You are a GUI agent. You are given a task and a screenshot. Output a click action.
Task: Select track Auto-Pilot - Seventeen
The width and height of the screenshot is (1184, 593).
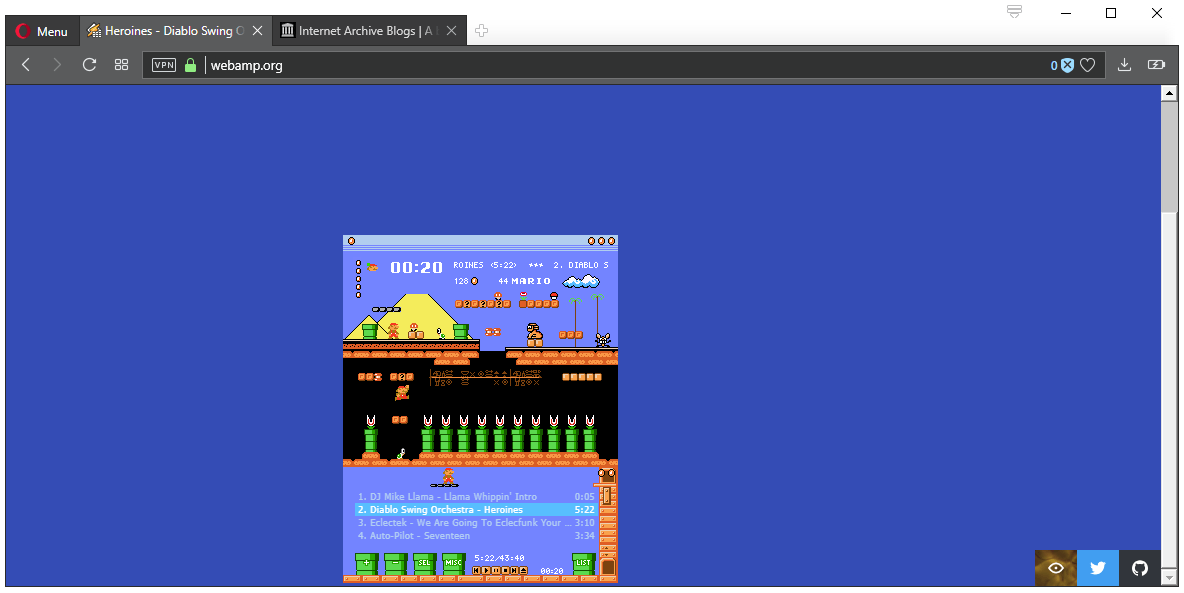(475, 536)
